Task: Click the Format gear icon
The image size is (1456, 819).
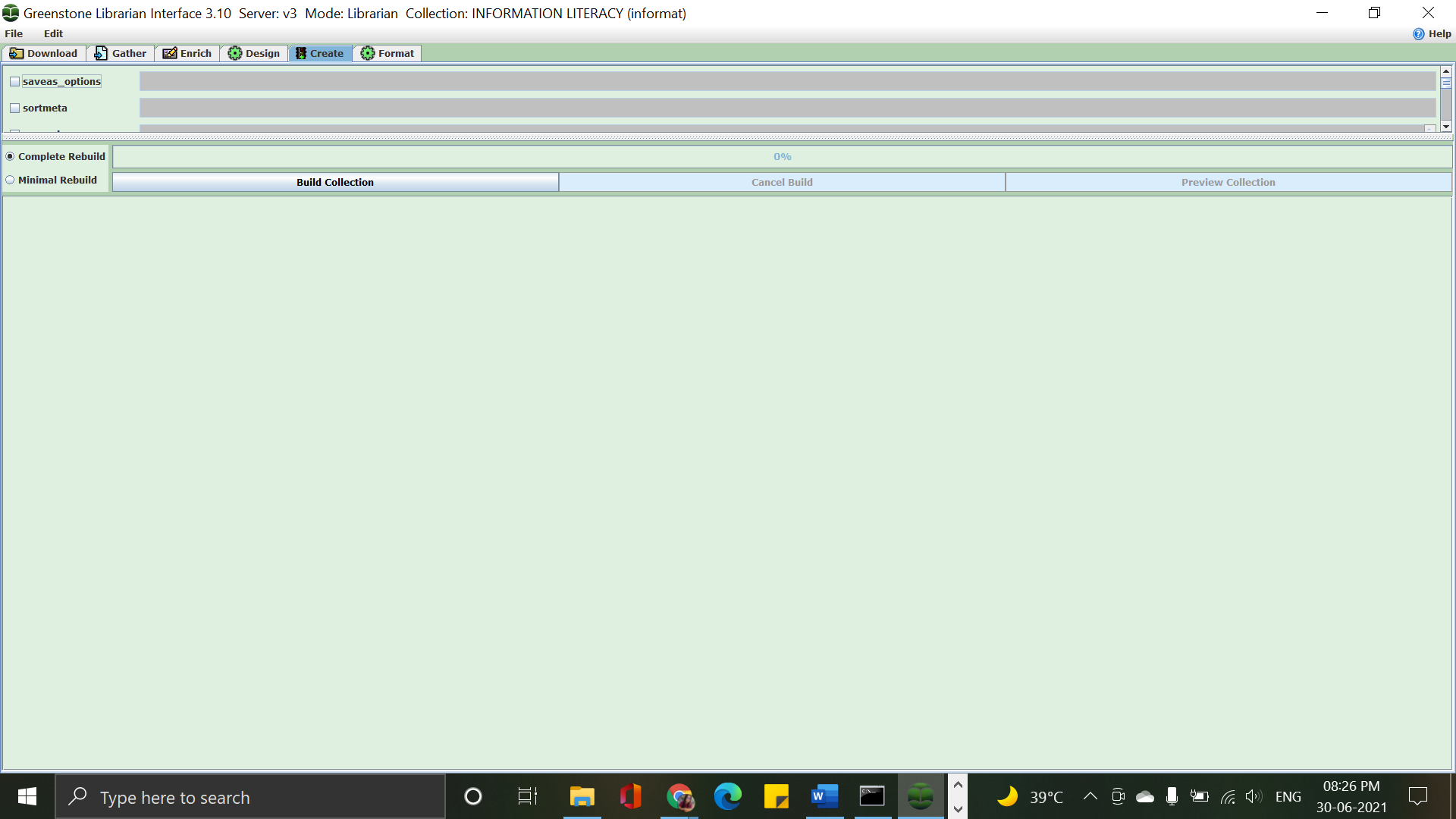Action: 368,53
